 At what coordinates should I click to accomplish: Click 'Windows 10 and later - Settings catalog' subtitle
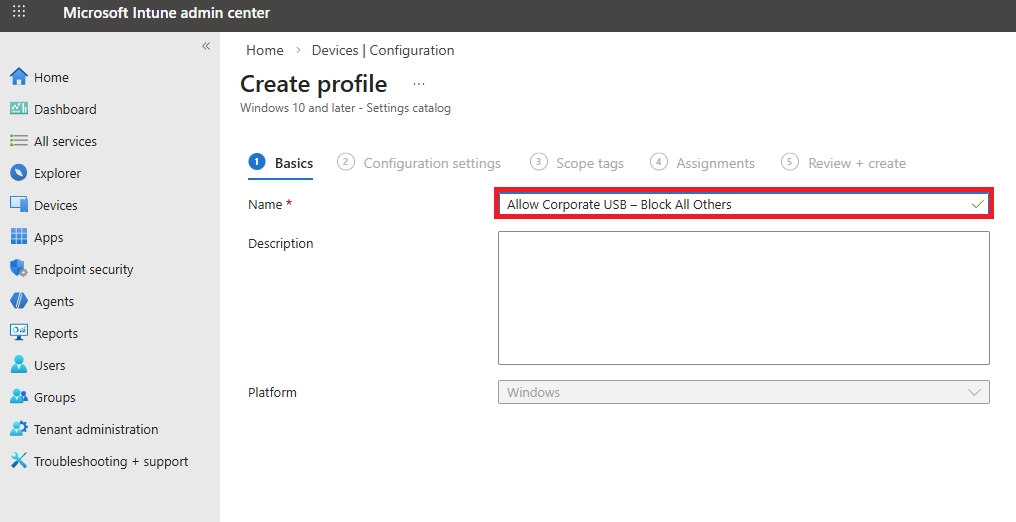(345, 108)
